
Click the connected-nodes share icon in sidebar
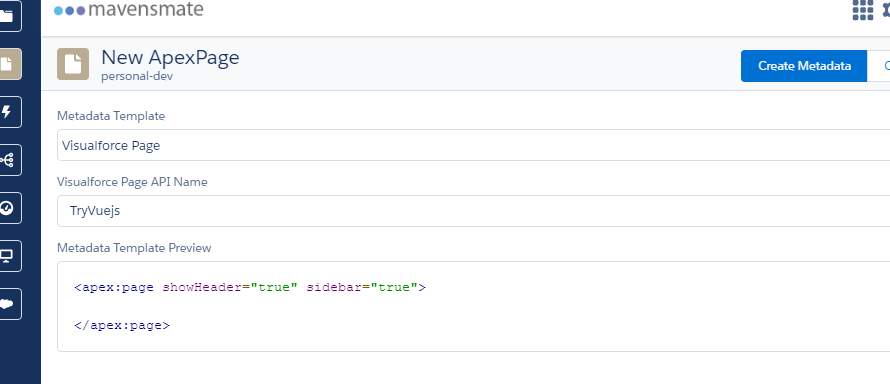6,161
